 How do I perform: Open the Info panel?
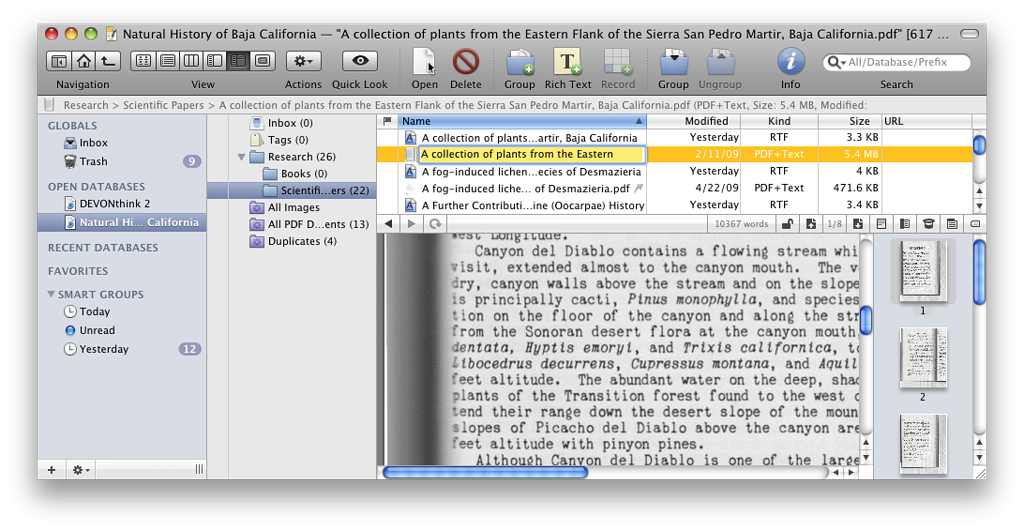(790, 62)
